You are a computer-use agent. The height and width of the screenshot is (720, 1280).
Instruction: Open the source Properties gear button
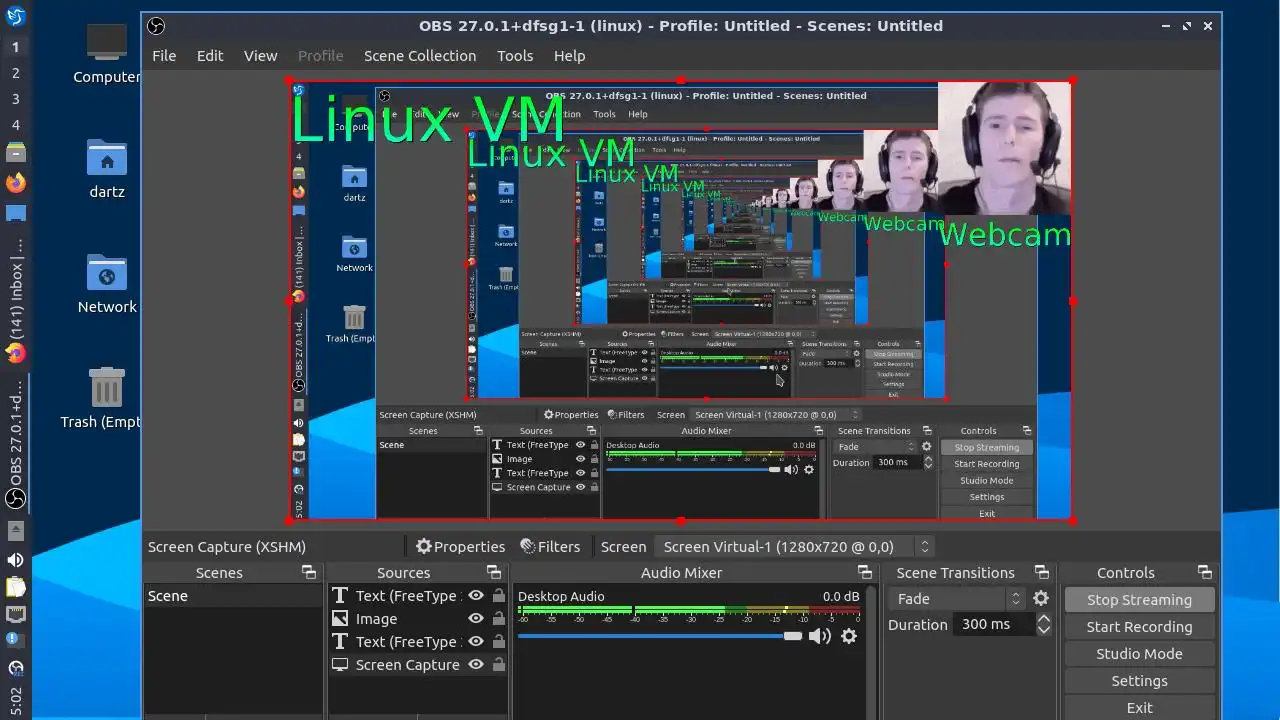pyautogui.click(x=460, y=546)
